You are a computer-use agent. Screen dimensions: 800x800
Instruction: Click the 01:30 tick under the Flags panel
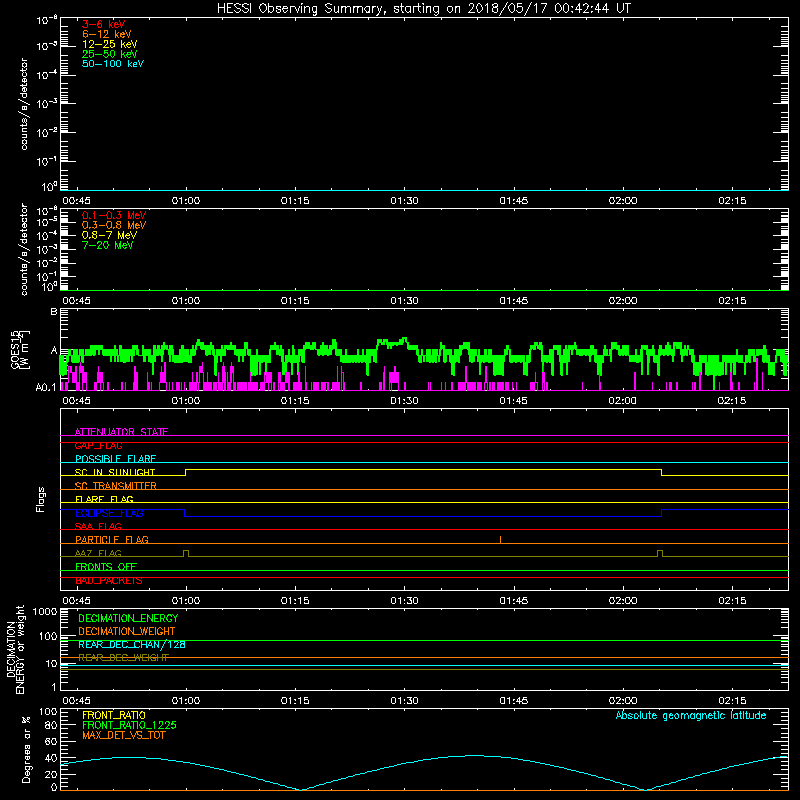point(404,601)
